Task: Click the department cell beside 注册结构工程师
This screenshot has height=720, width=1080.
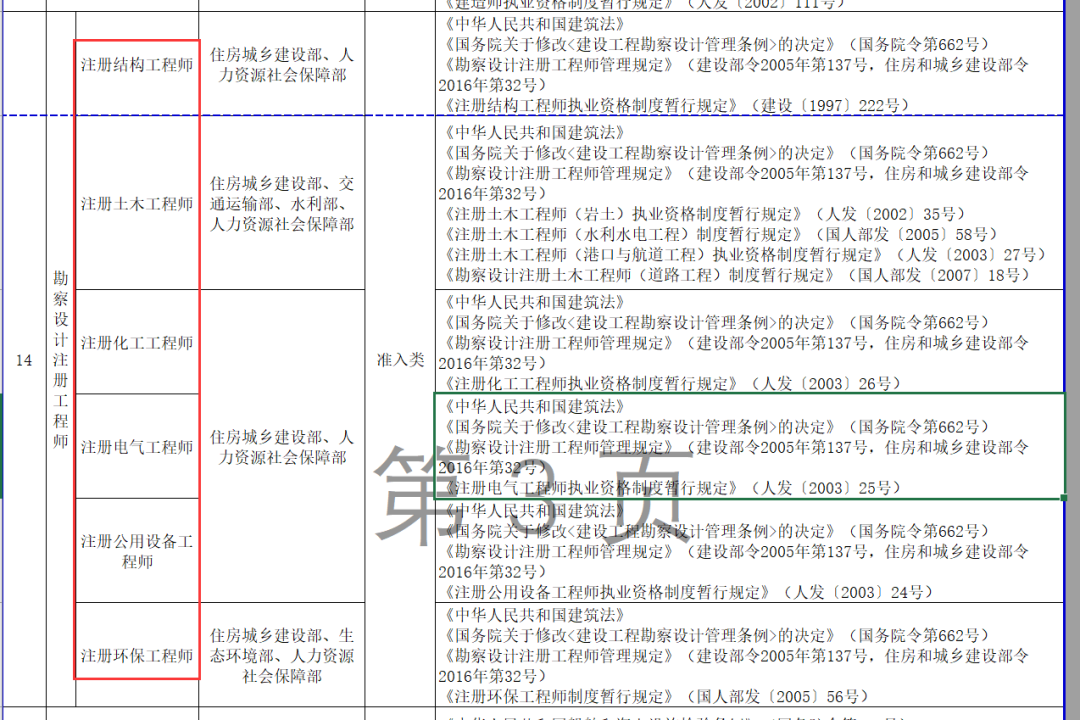Action: tap(282, 65)
